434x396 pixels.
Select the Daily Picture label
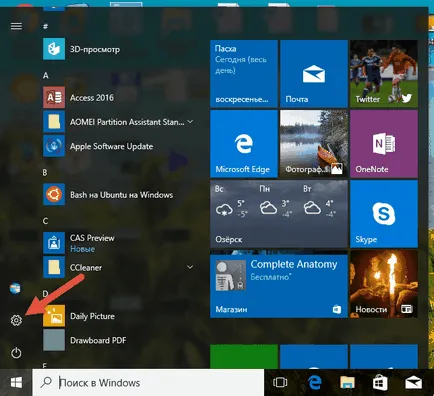click(x=92, y=316)
